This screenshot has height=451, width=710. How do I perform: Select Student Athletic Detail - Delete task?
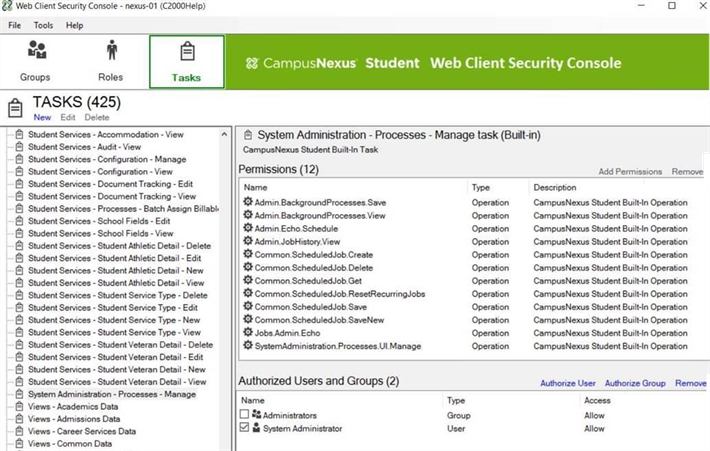click(119, 246)
